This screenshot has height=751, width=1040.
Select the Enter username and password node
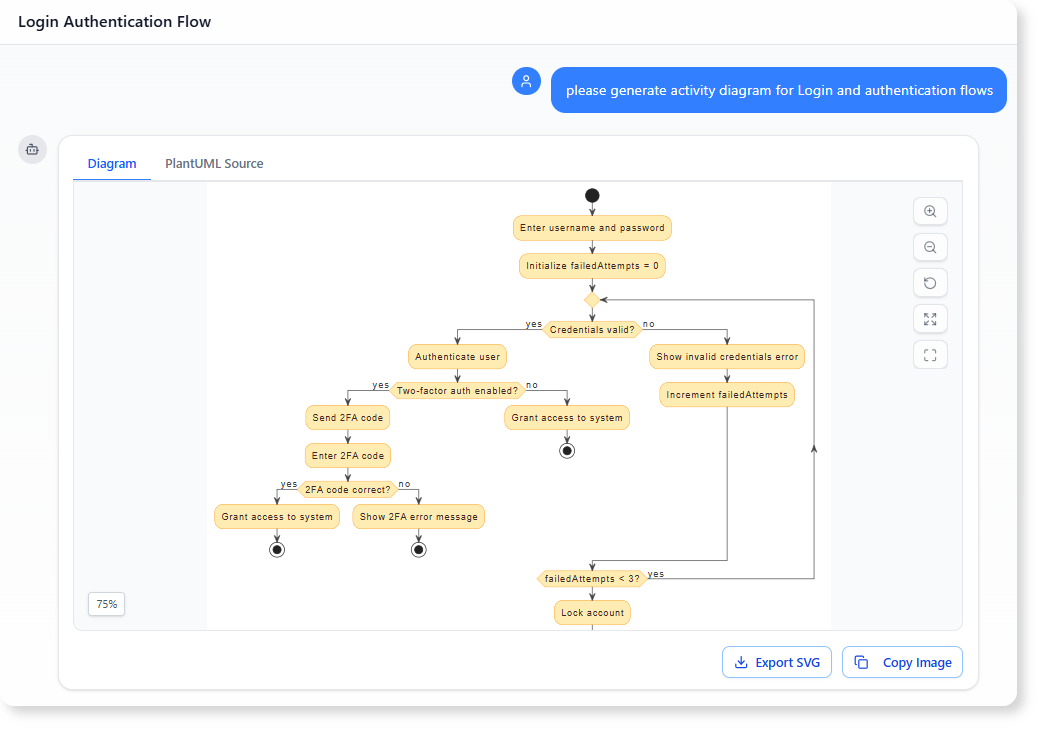click(591, 228)
